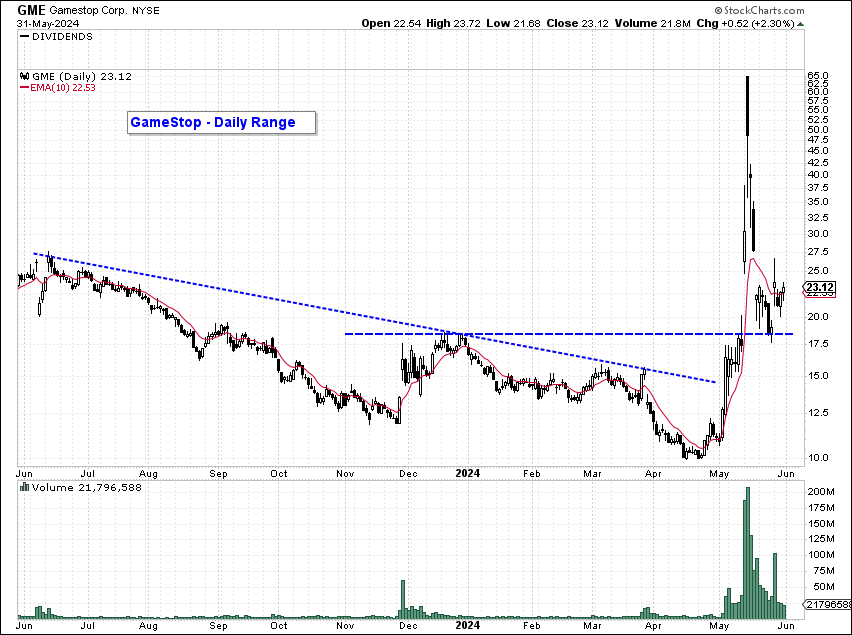Click the StockCharts.com copyright label
The height and width of the screenshot is (635, 852).
click(x=759, y=10)
